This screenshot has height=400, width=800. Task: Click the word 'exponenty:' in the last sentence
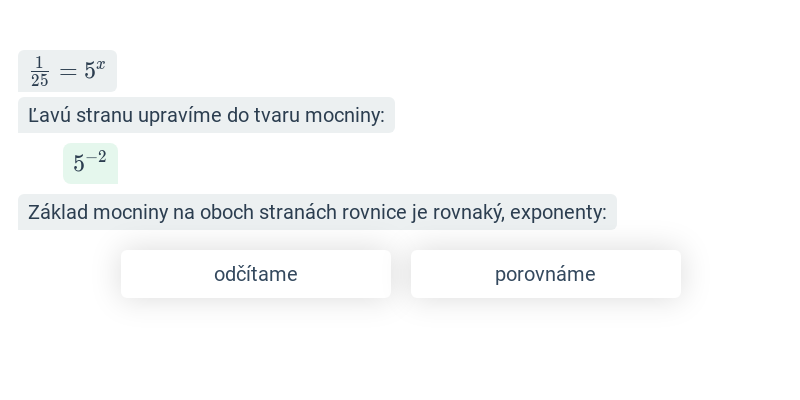[x=558, y=212]
